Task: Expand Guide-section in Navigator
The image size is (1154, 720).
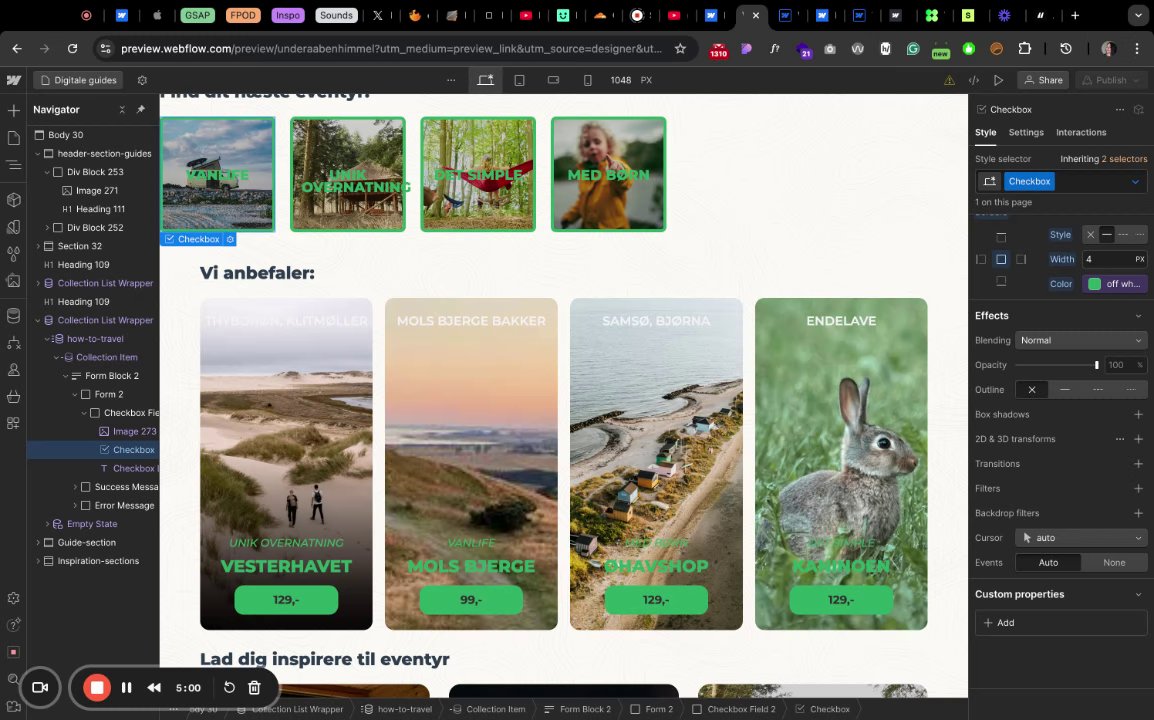Action: click(38, 543)
